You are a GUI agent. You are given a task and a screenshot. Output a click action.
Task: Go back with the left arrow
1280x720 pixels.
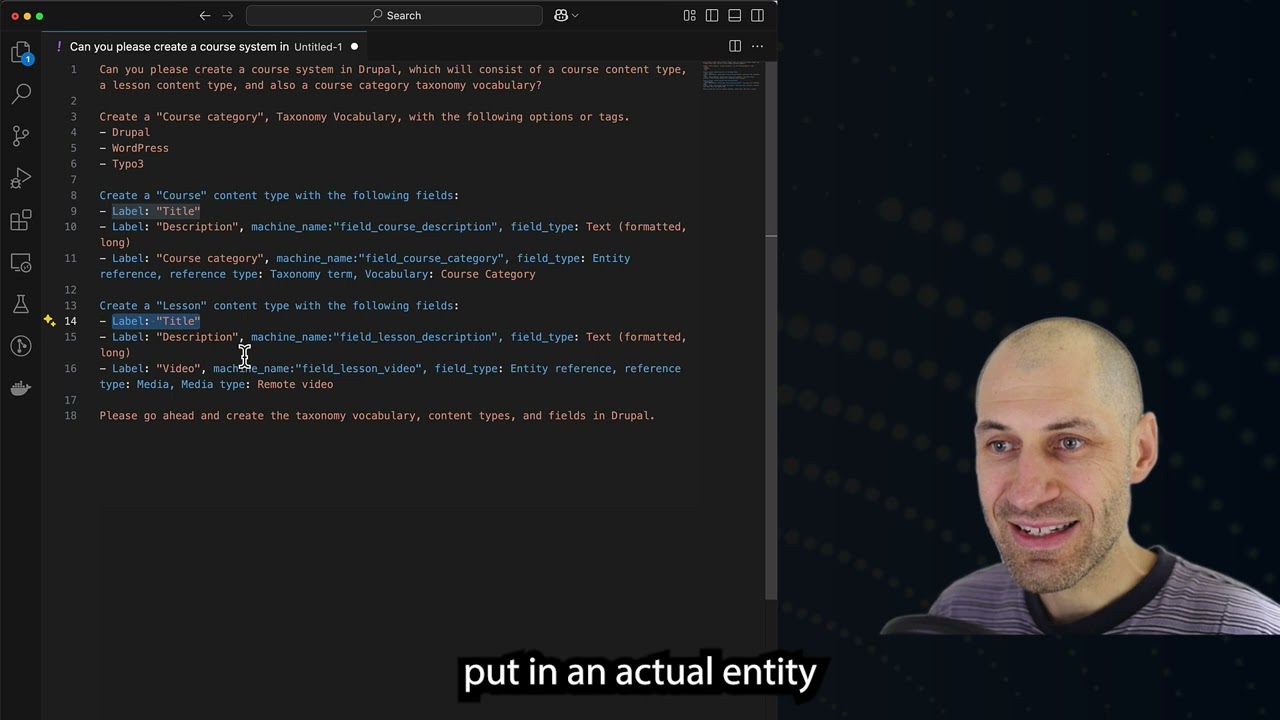pos(205,15)
